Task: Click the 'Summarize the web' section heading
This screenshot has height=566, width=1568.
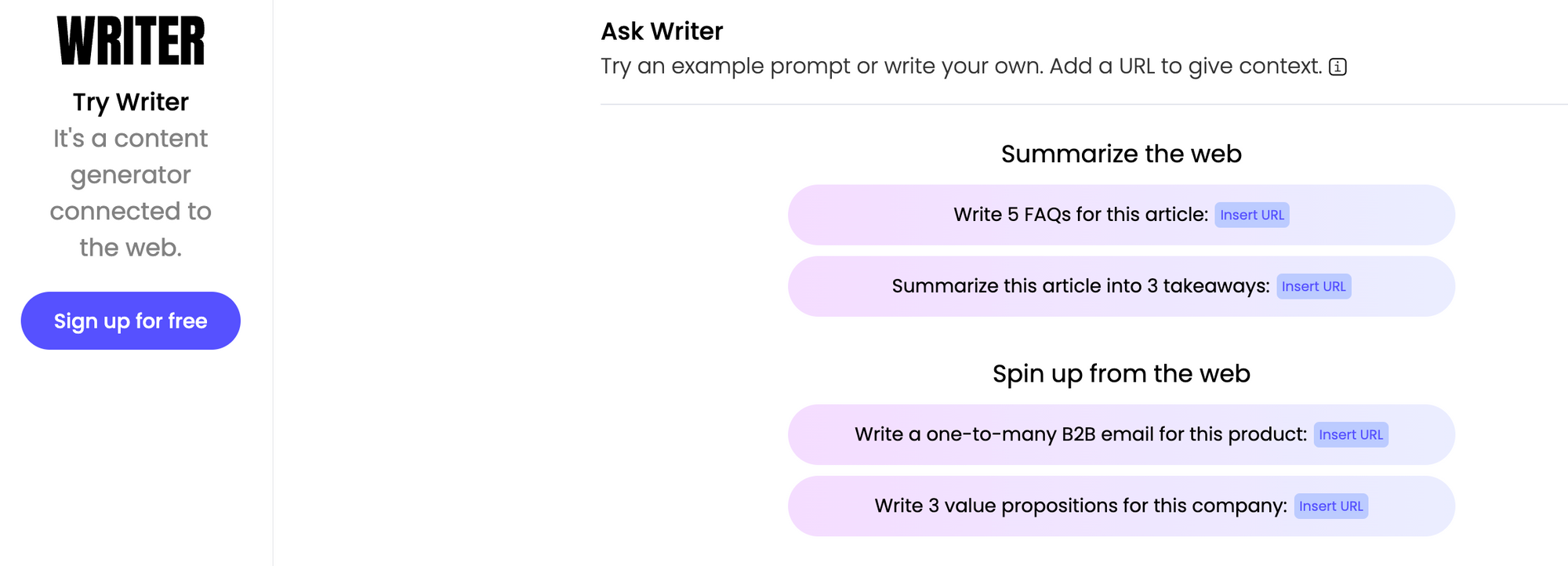Action: click(x=1121, y=154)
